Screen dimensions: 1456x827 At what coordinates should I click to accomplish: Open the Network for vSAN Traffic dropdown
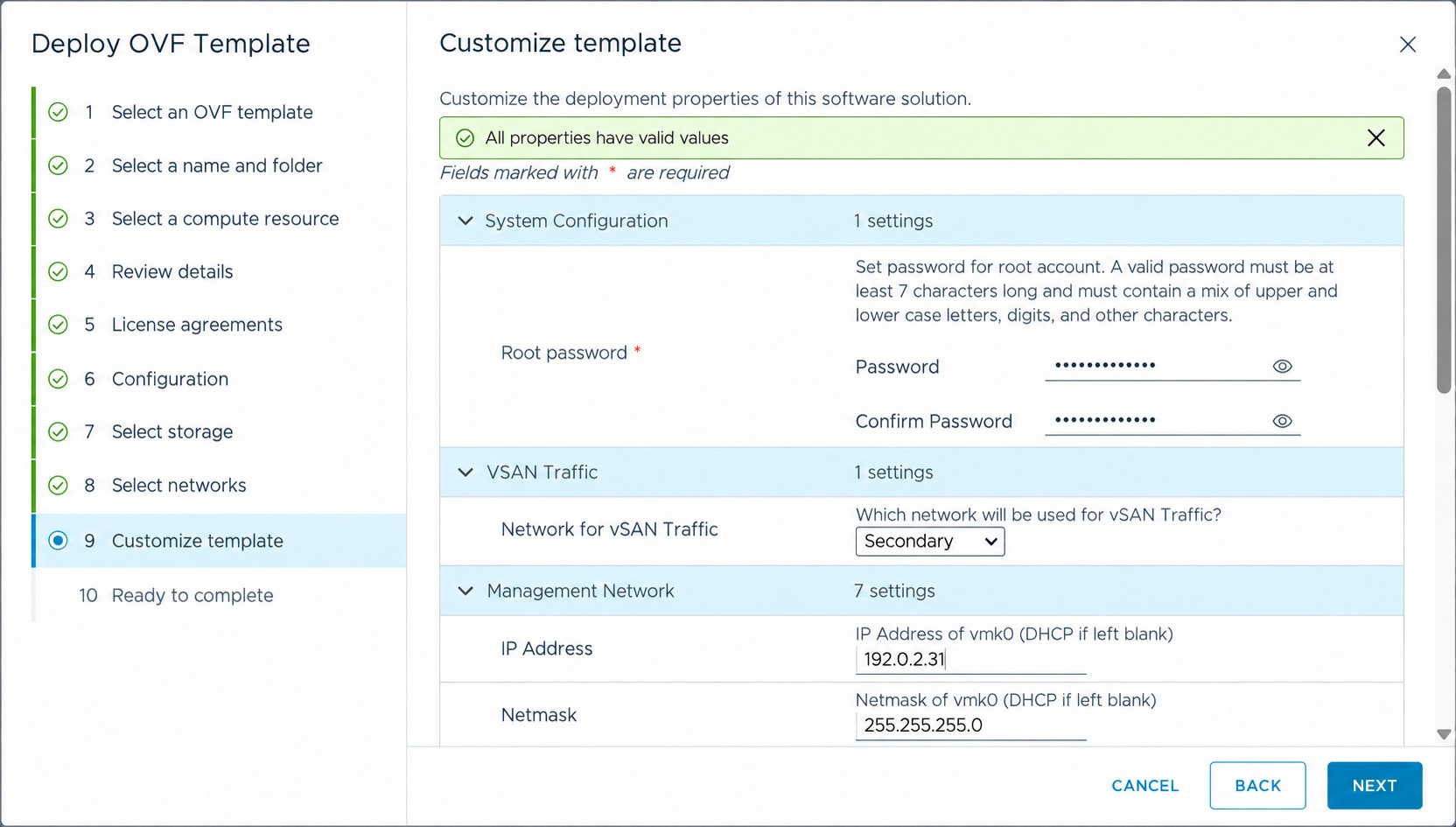click(x=929, y=542)
